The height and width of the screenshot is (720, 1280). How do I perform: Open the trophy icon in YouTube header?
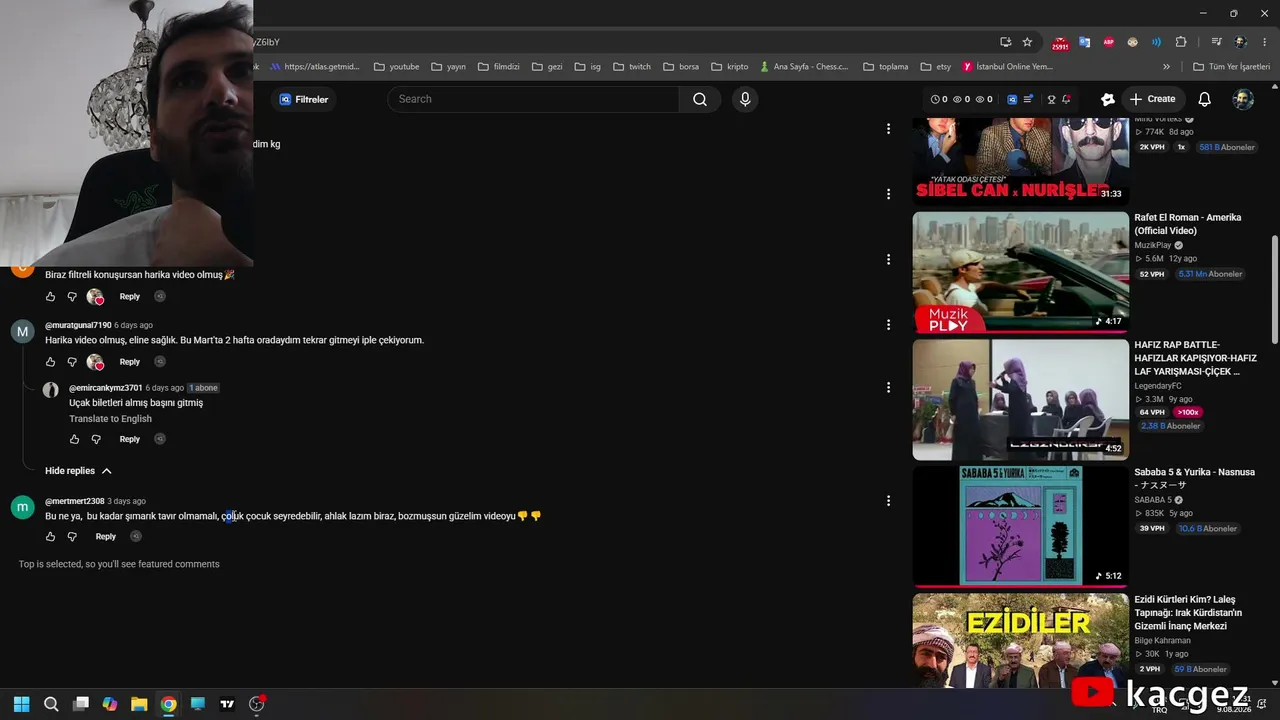coord(1051,99)
